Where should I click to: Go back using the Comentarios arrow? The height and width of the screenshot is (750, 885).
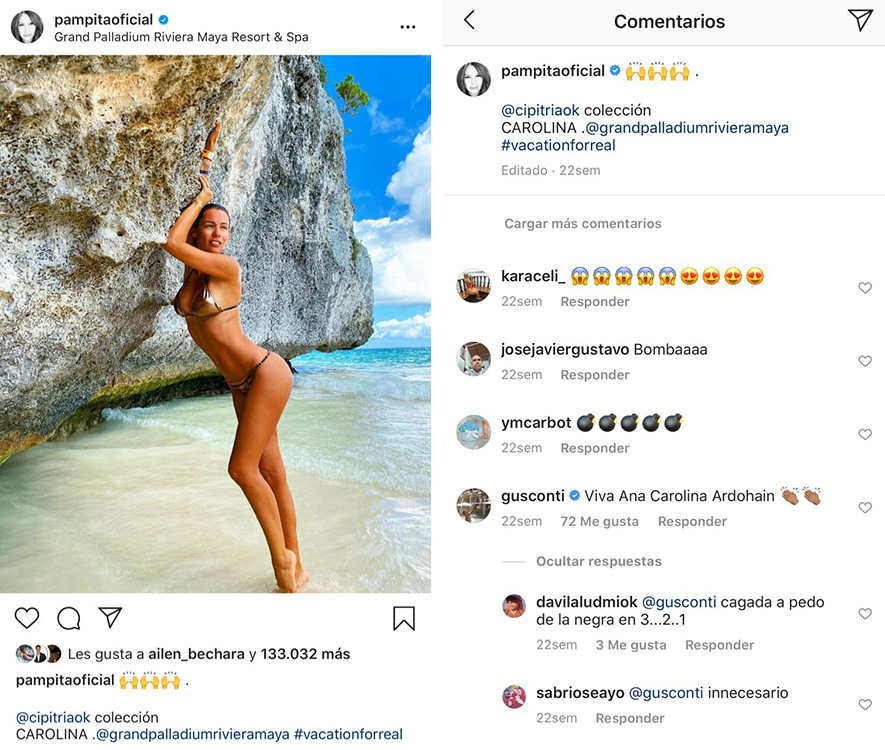point(469,20)
